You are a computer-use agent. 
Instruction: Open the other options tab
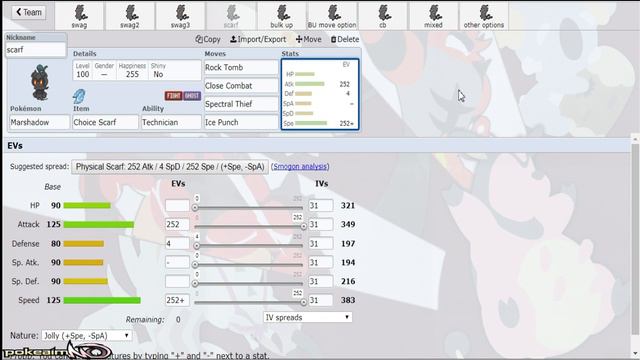[x=484, y=16]
